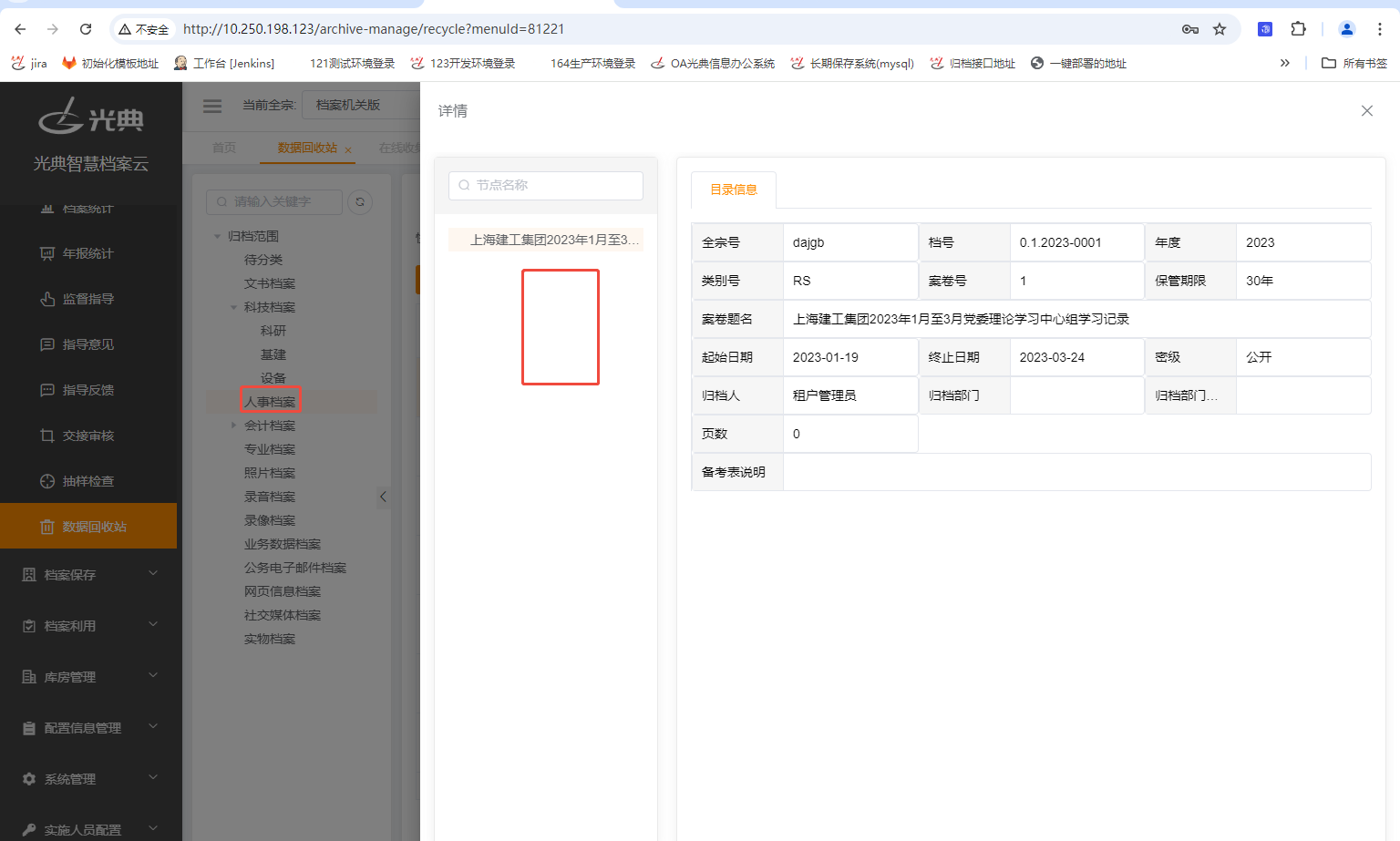Viewport: 1400px width, 841px height.
Task: Switch to 目录信息 tab
Action: pyautogui.click(x=734, y=190)
